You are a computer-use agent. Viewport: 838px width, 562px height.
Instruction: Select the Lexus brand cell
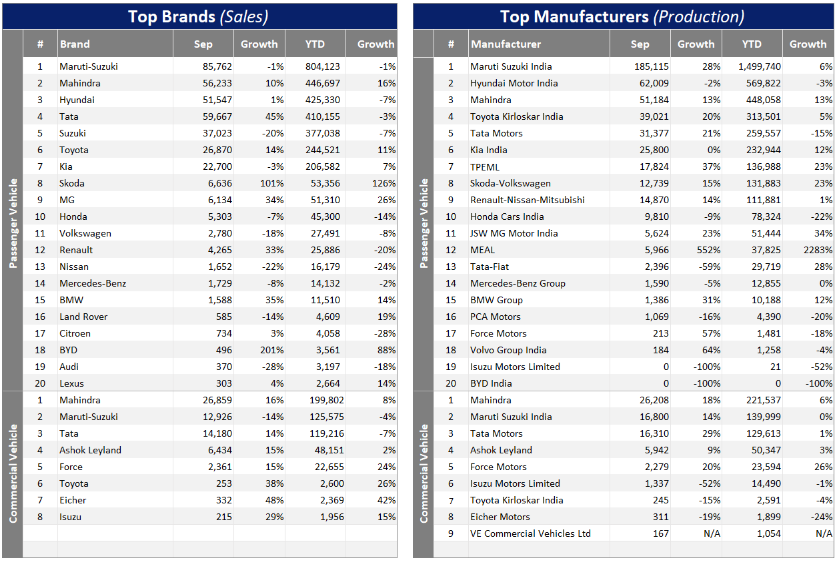(x=74, y=383)
